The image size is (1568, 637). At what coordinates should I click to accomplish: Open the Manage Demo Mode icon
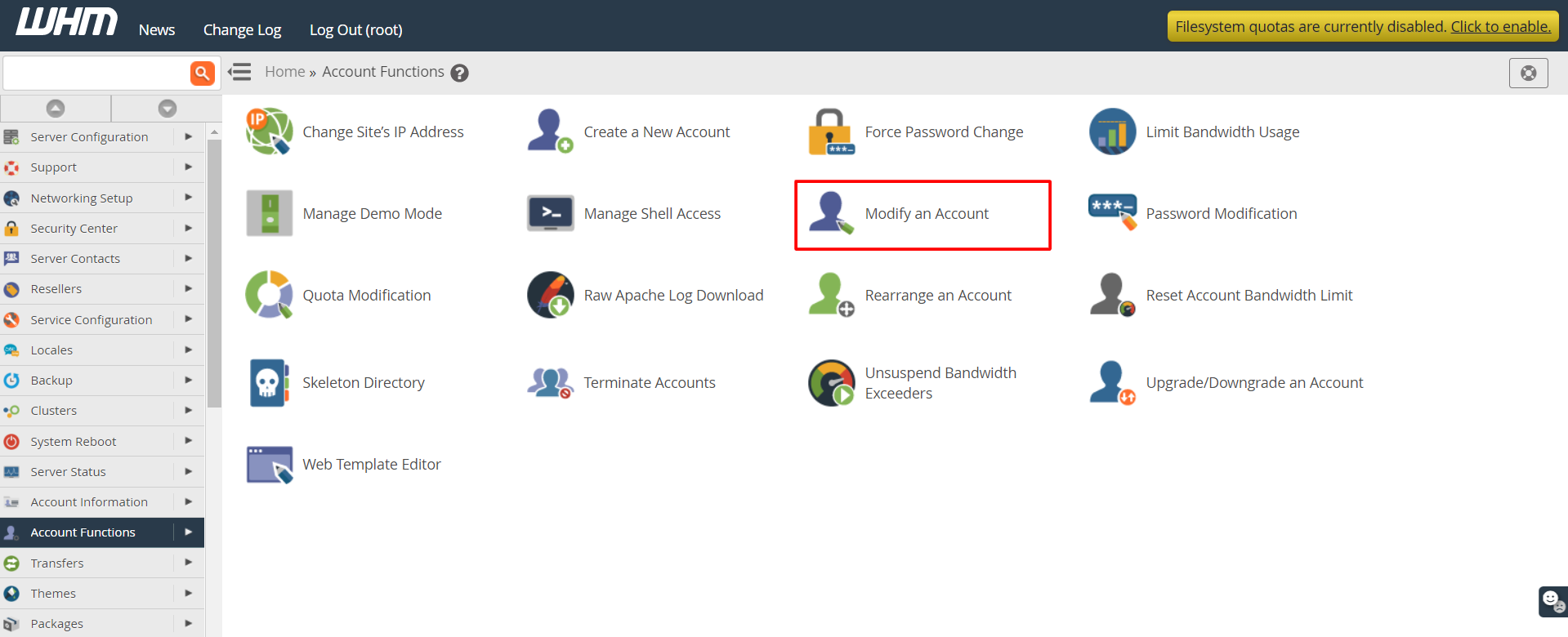click(x=269, y=213)
